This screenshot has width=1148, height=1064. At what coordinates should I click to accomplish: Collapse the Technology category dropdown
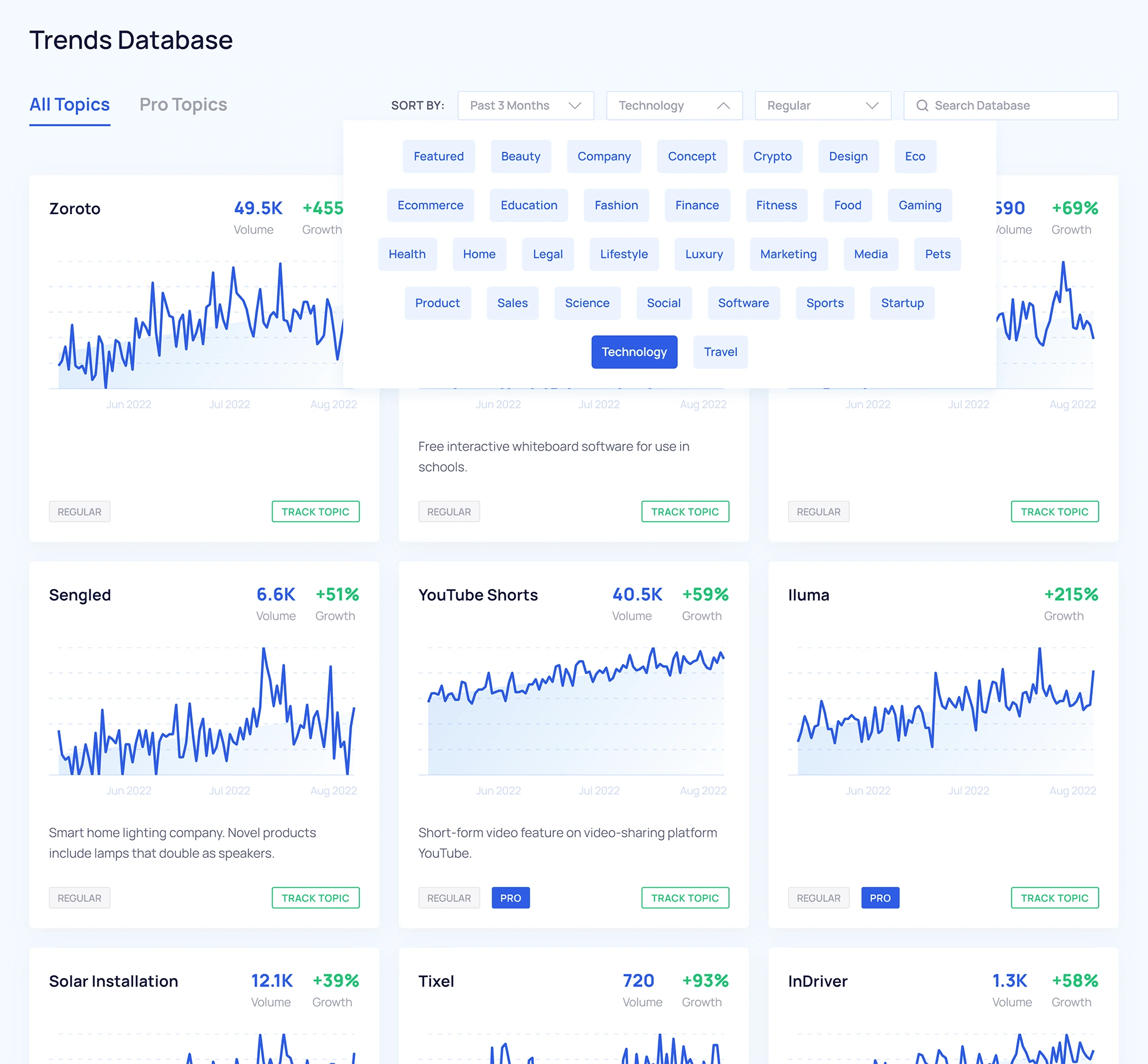click(x=674, y=105)
